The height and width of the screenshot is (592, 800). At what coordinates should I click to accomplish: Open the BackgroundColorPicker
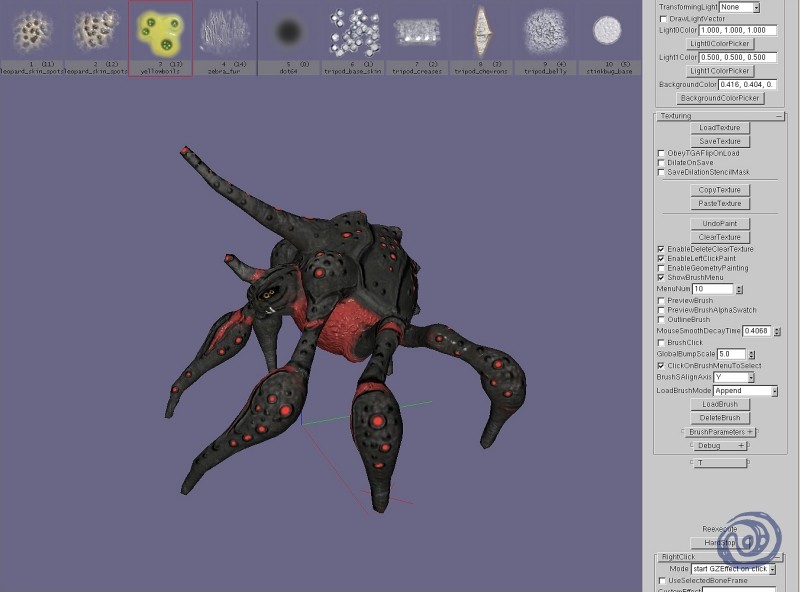tap(720, 98)
